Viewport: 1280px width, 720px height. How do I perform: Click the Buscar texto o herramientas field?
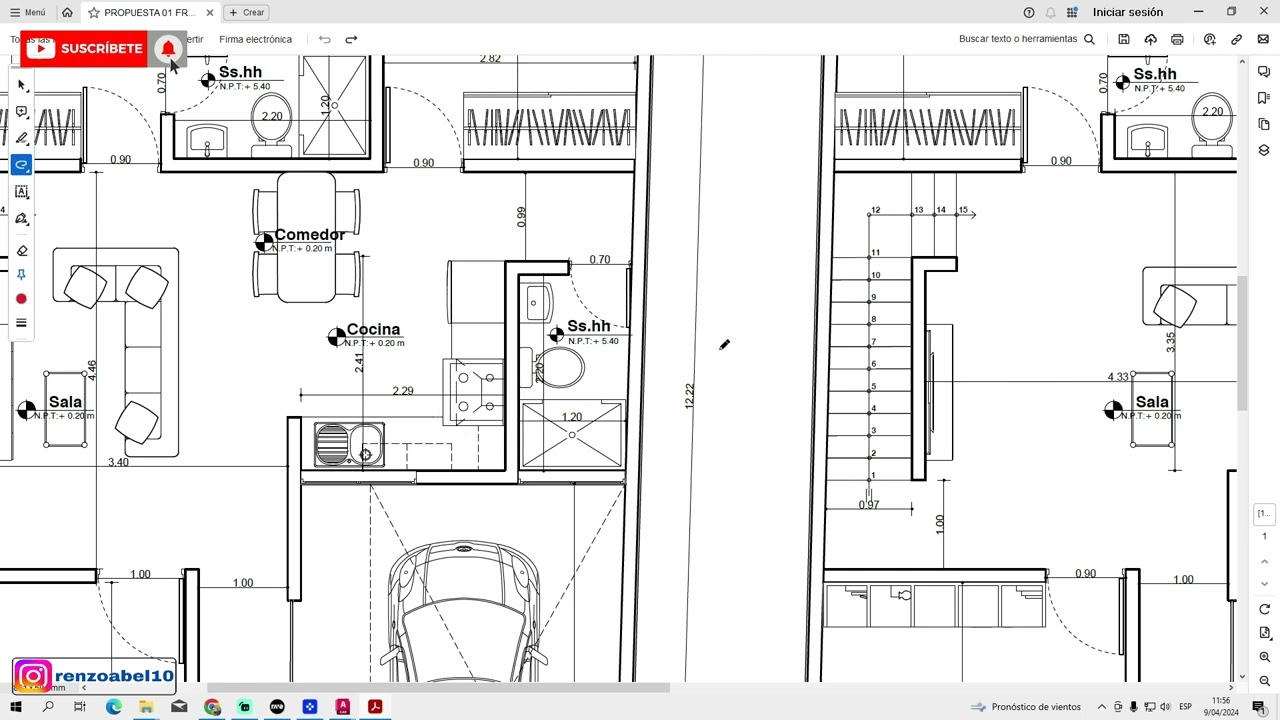coord(1027,39)
